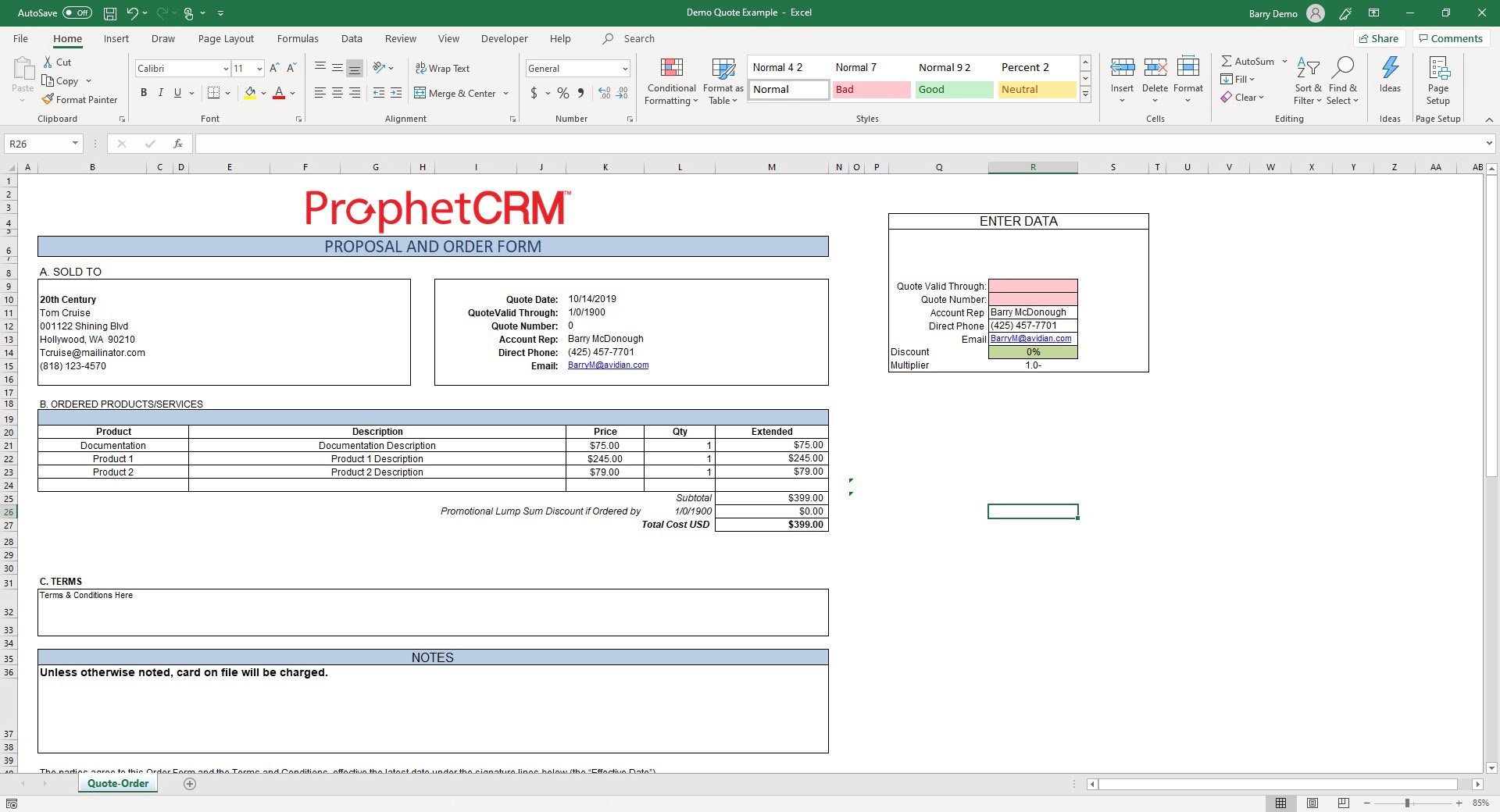The width and height of the screenshot is (1500, 812).
Task: Toggle Italic formatting
Action: click(161, 93)
